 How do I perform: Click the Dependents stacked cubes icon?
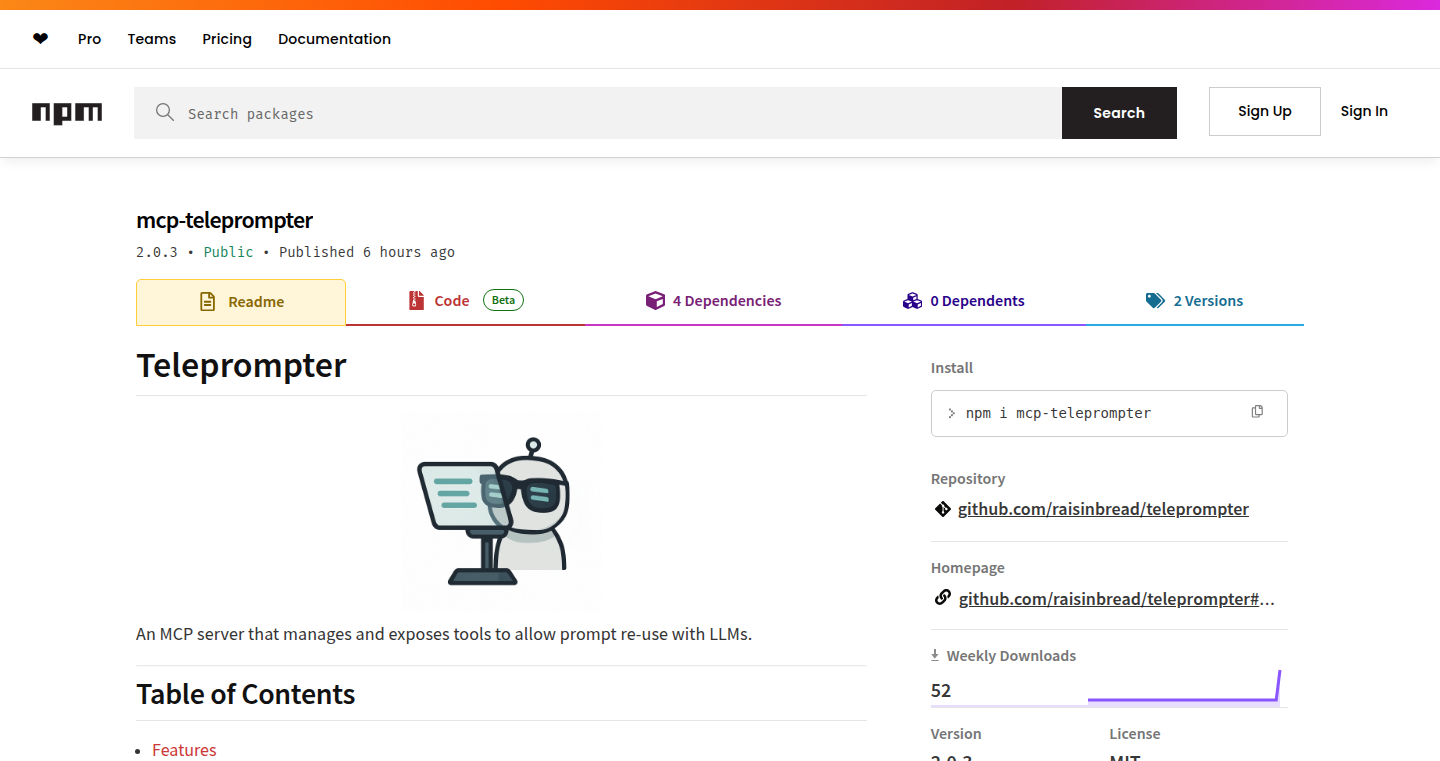coord(912,301)
